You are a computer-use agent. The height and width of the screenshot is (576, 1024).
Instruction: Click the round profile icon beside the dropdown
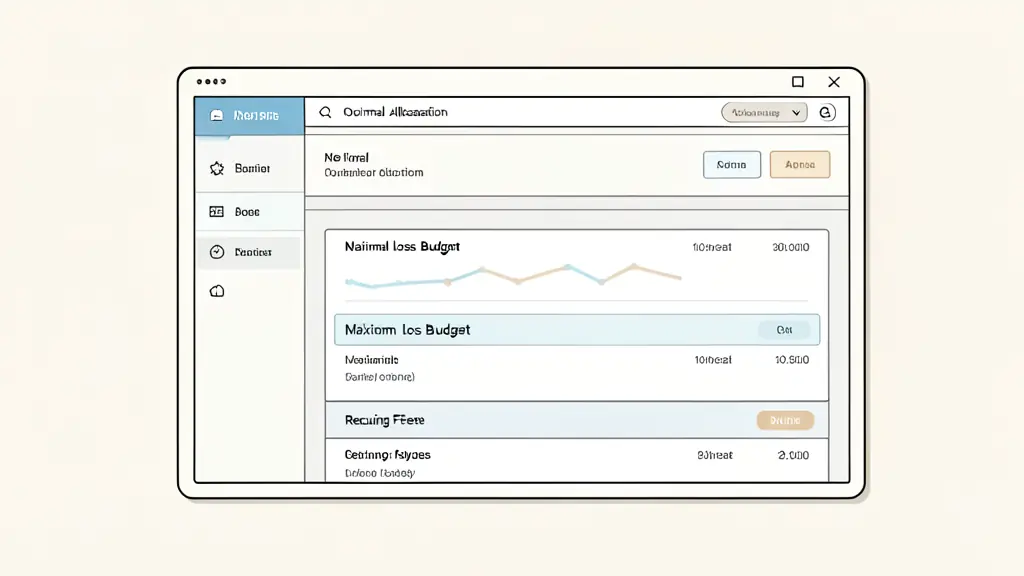pos(826,112)
